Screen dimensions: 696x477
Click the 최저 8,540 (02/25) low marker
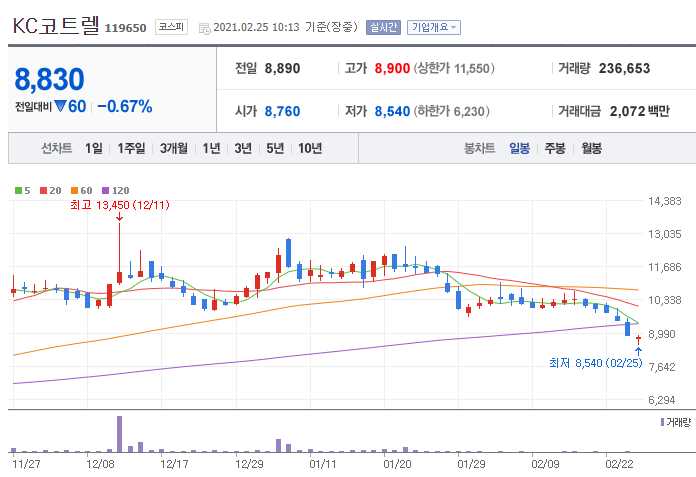596,363
